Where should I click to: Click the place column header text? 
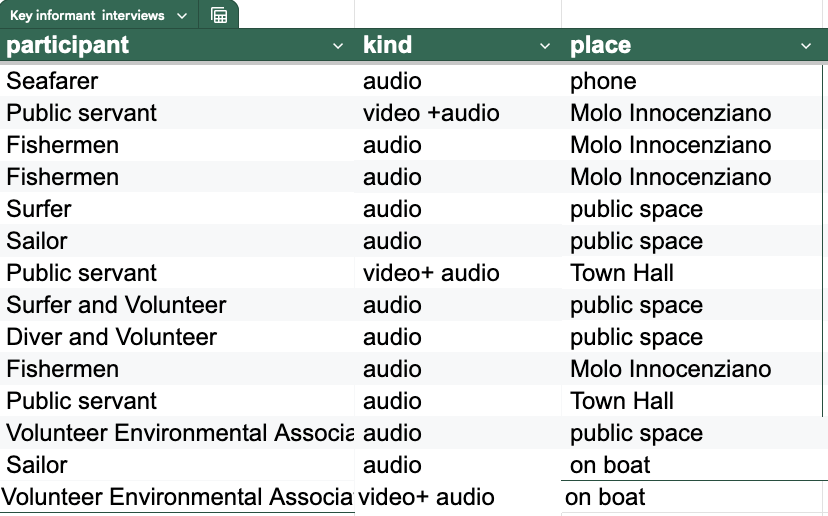(x=601, y=45)
